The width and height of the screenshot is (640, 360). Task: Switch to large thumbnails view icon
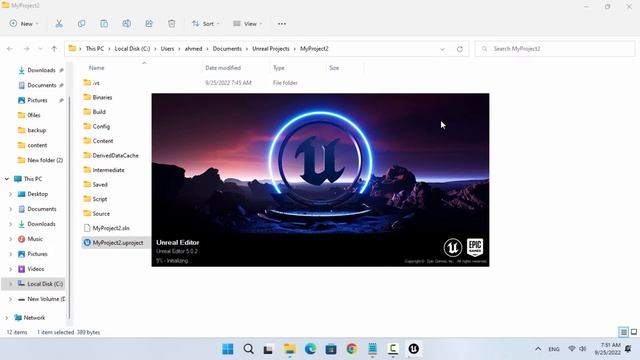pos(634,332)
